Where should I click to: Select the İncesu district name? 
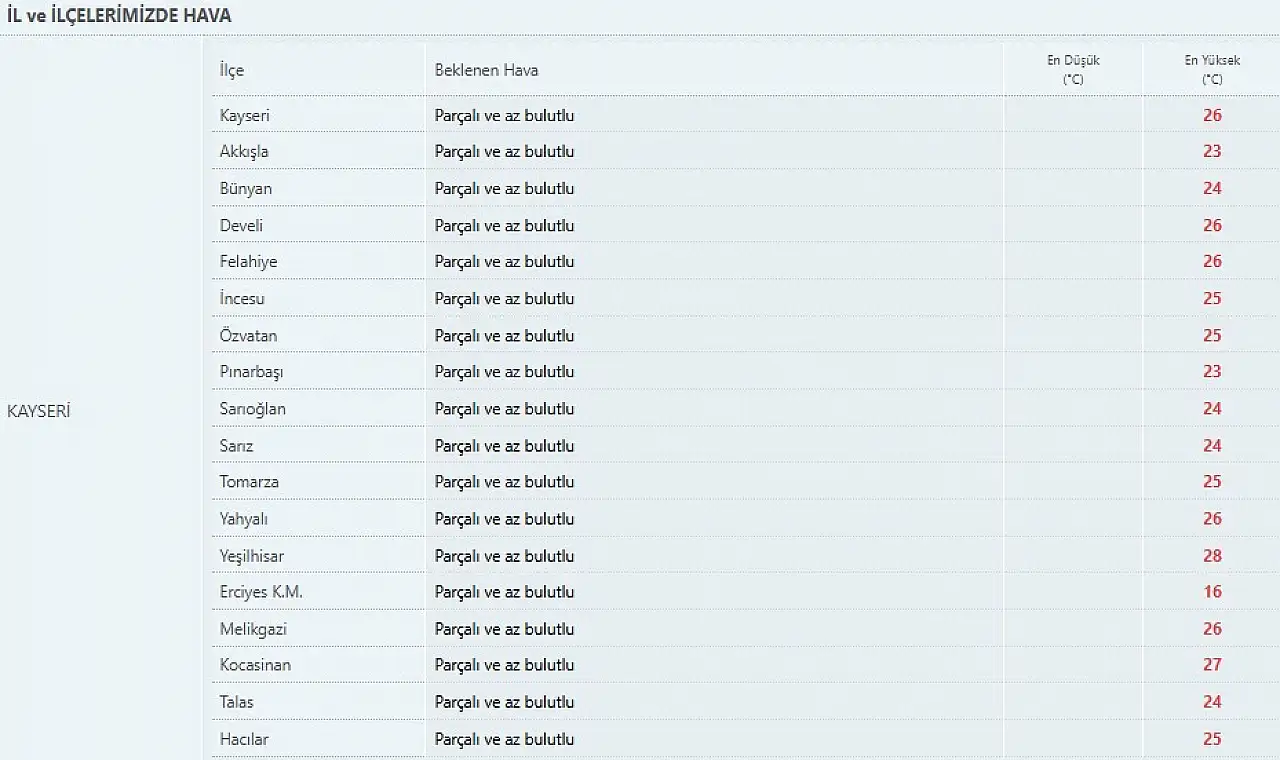coord(242,299)
